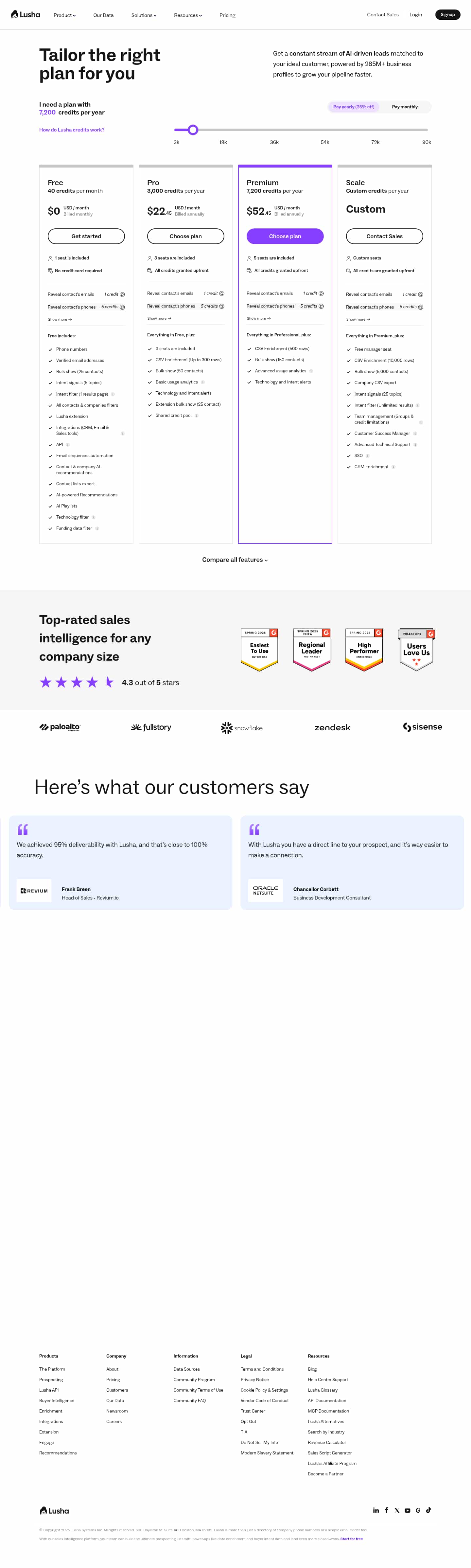The width and height of the screenshot is (471, 1568).
Task: Open the YouTube channel footer icon
Action: click(408, 1510)
